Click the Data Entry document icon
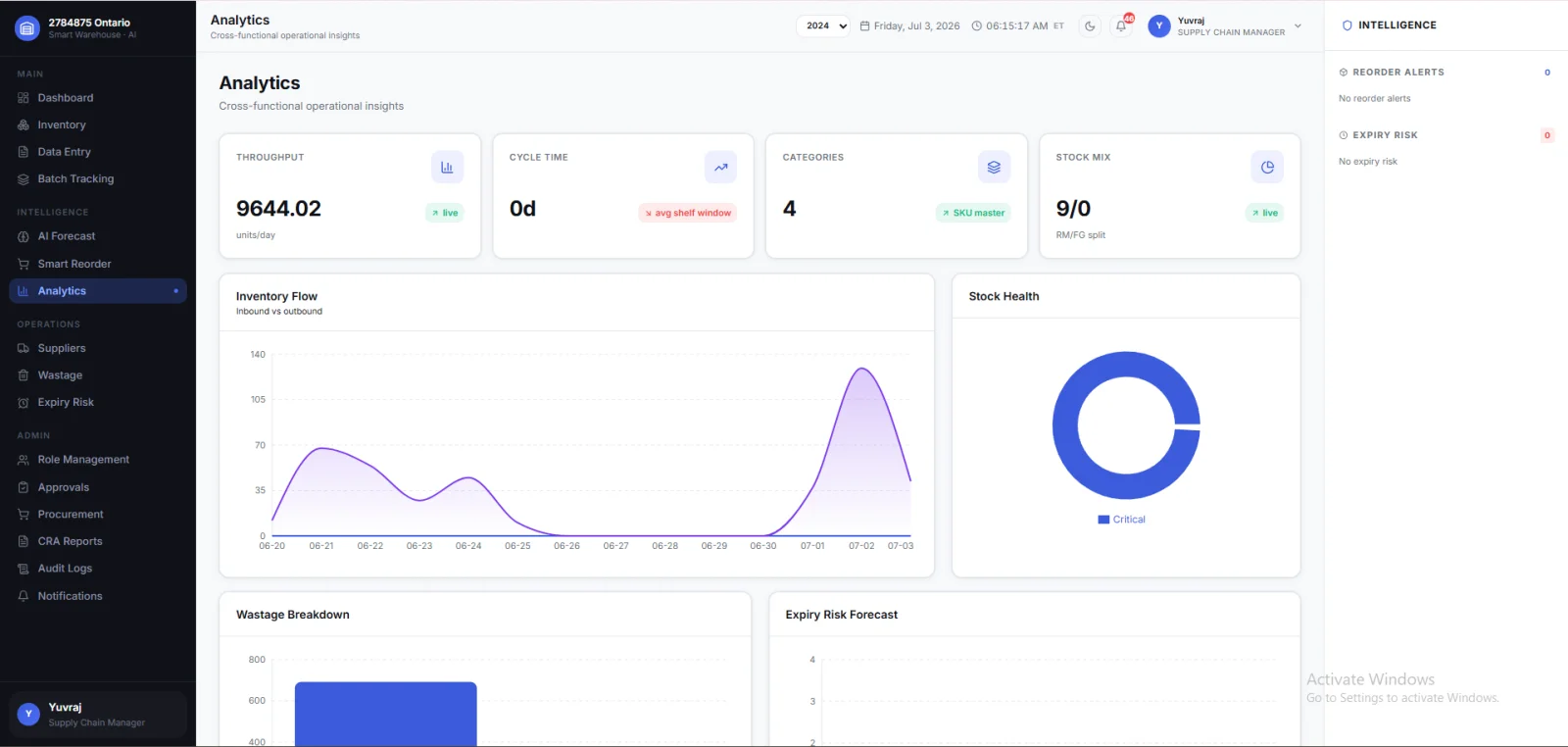Screen dimensions: 1568x747 (x=24, y=152)
